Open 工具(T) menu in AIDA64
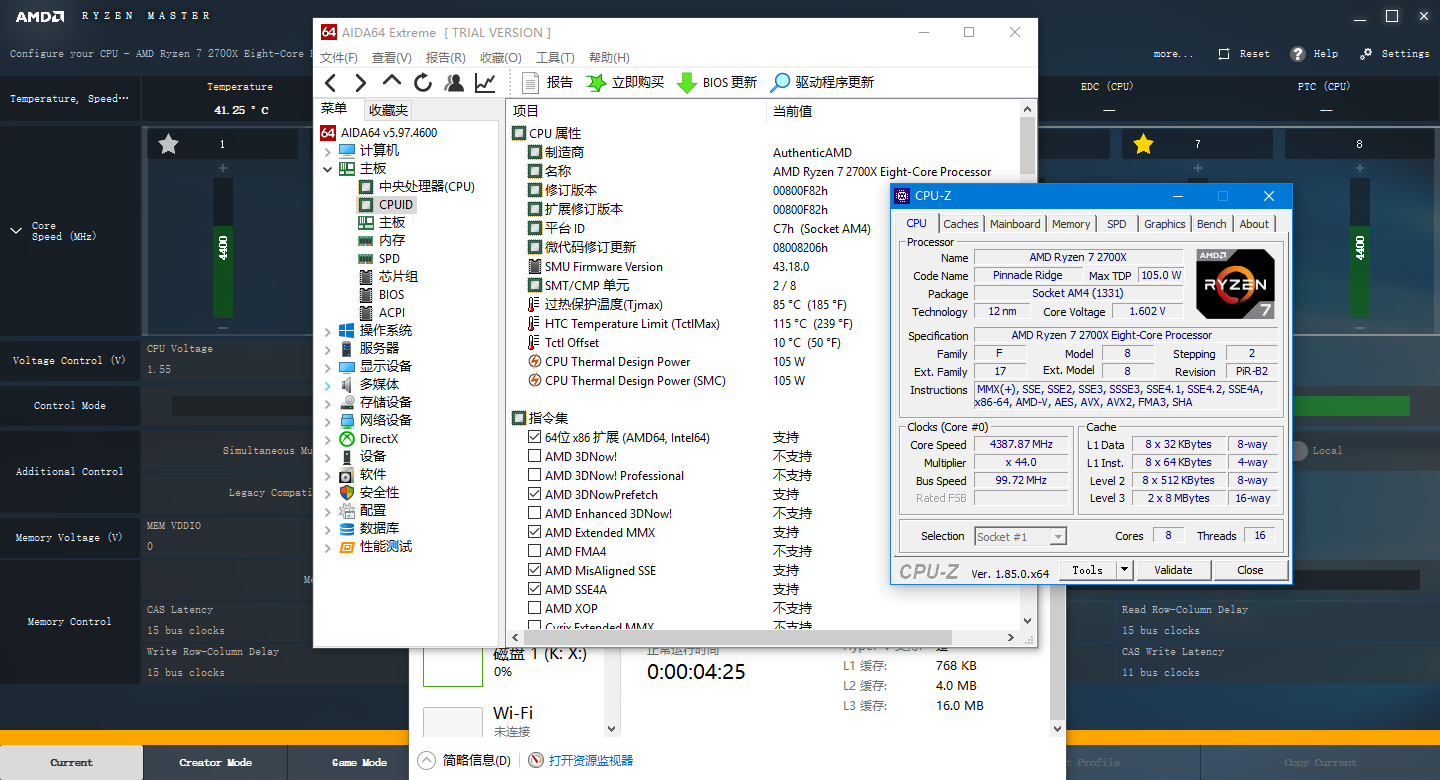This screenshot has height=780, width=1440. pyautogui.click(x=555, y=57)
